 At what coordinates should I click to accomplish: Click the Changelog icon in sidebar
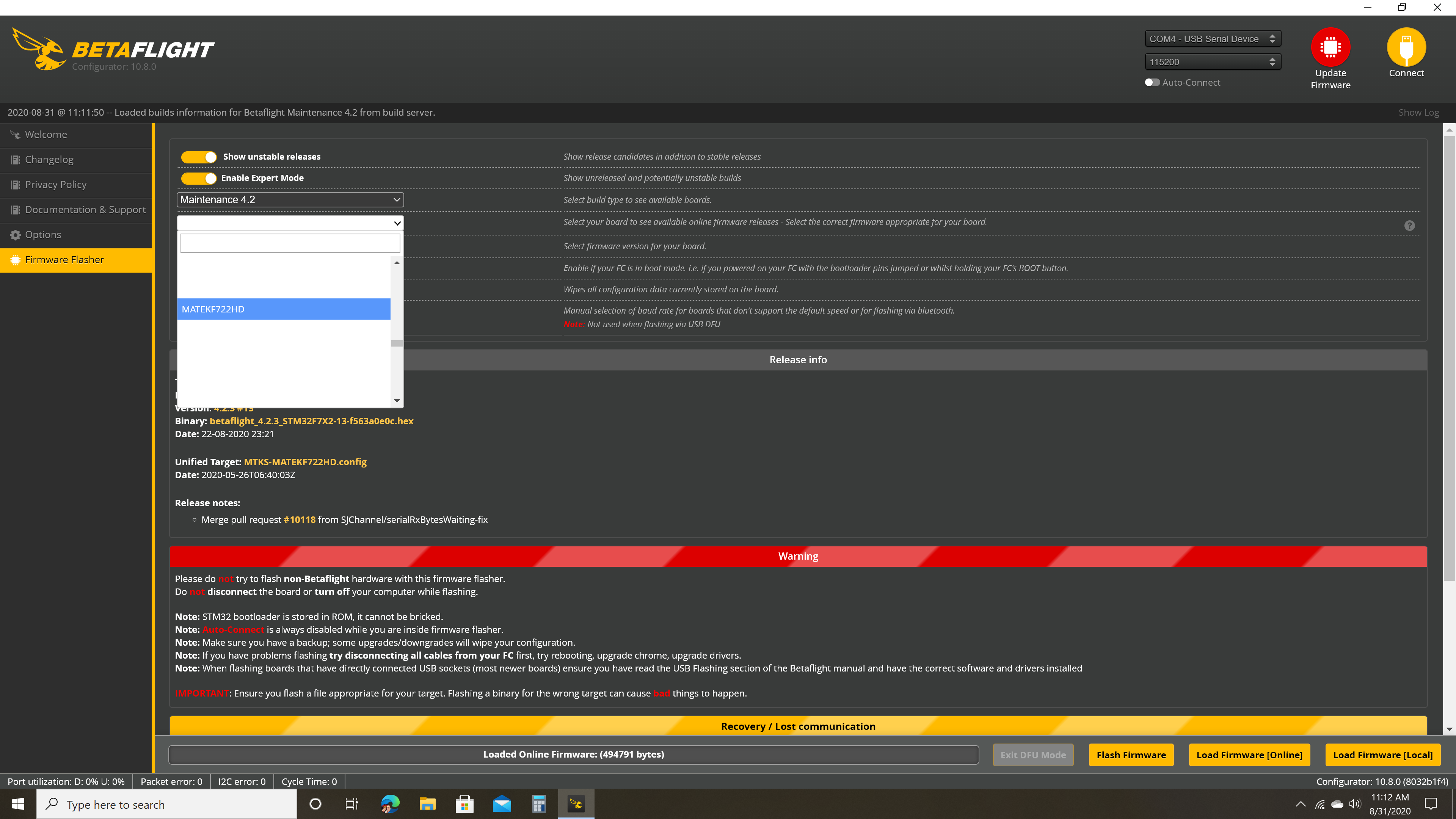pos(15,159)
